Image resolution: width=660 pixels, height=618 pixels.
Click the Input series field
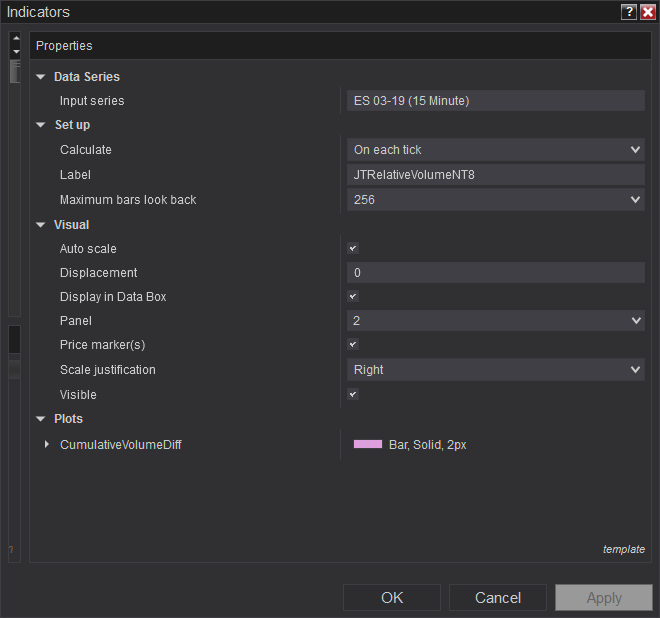pyautogui.click(x=495, y=101)
